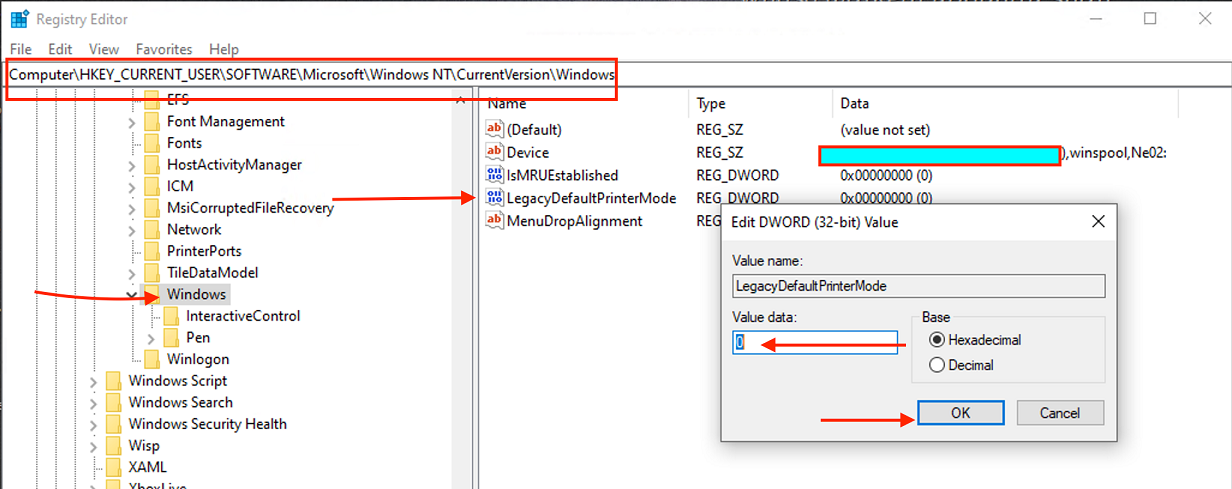The image size is (1232, 489).
Task: Click the tree pane scroll up arrow
Action: 461,100
